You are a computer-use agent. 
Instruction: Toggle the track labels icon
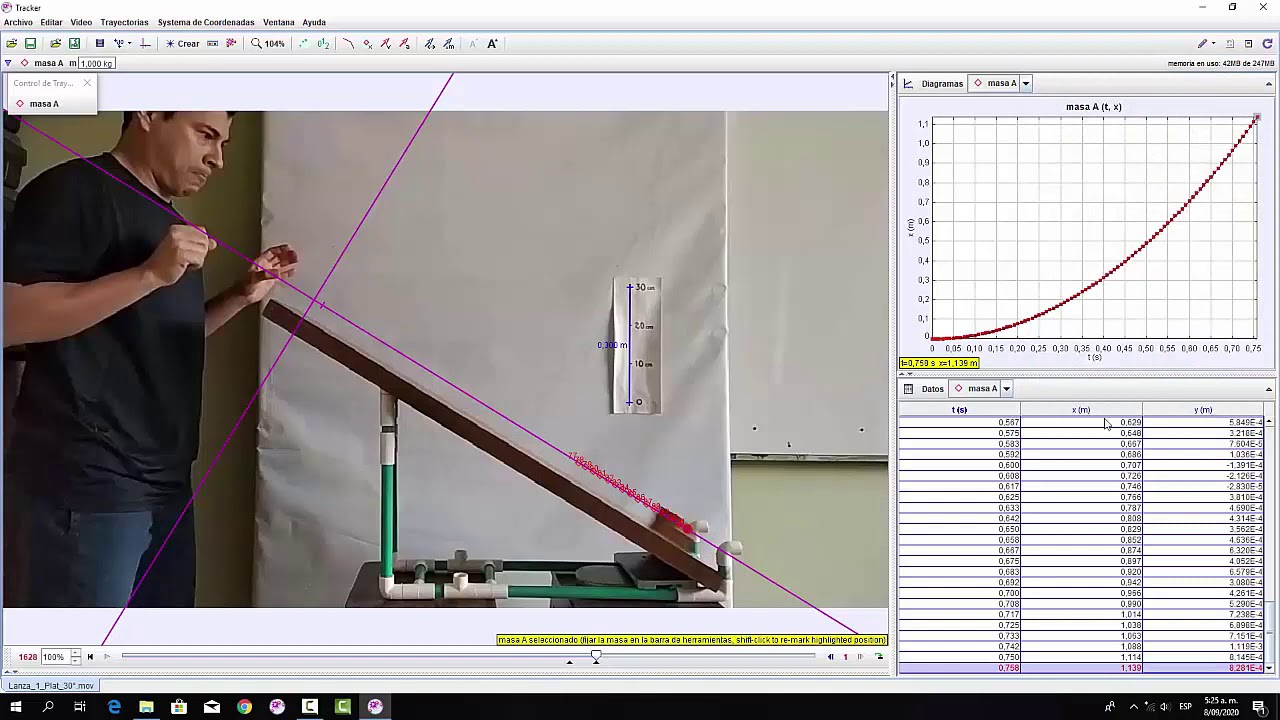[323, 44]
